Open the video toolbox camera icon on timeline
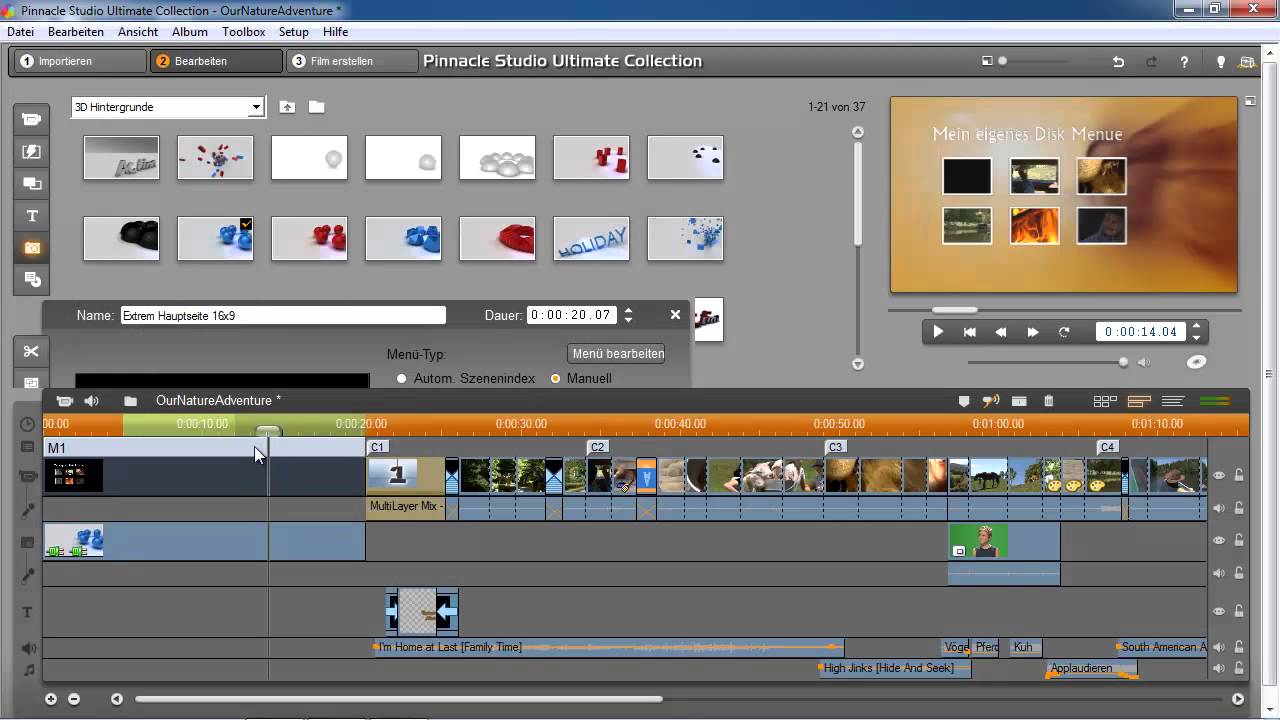This screenshot has height=720, width=1280. (x=65, y=401)
